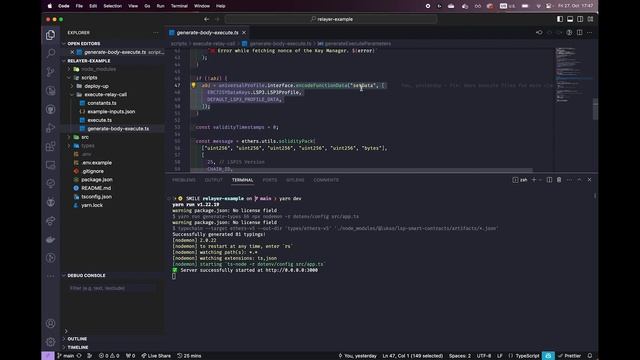The height and width of the screenshot is (360, 640).
Task: Click the main branch in status bar
Action: click(x=66, y=356)
